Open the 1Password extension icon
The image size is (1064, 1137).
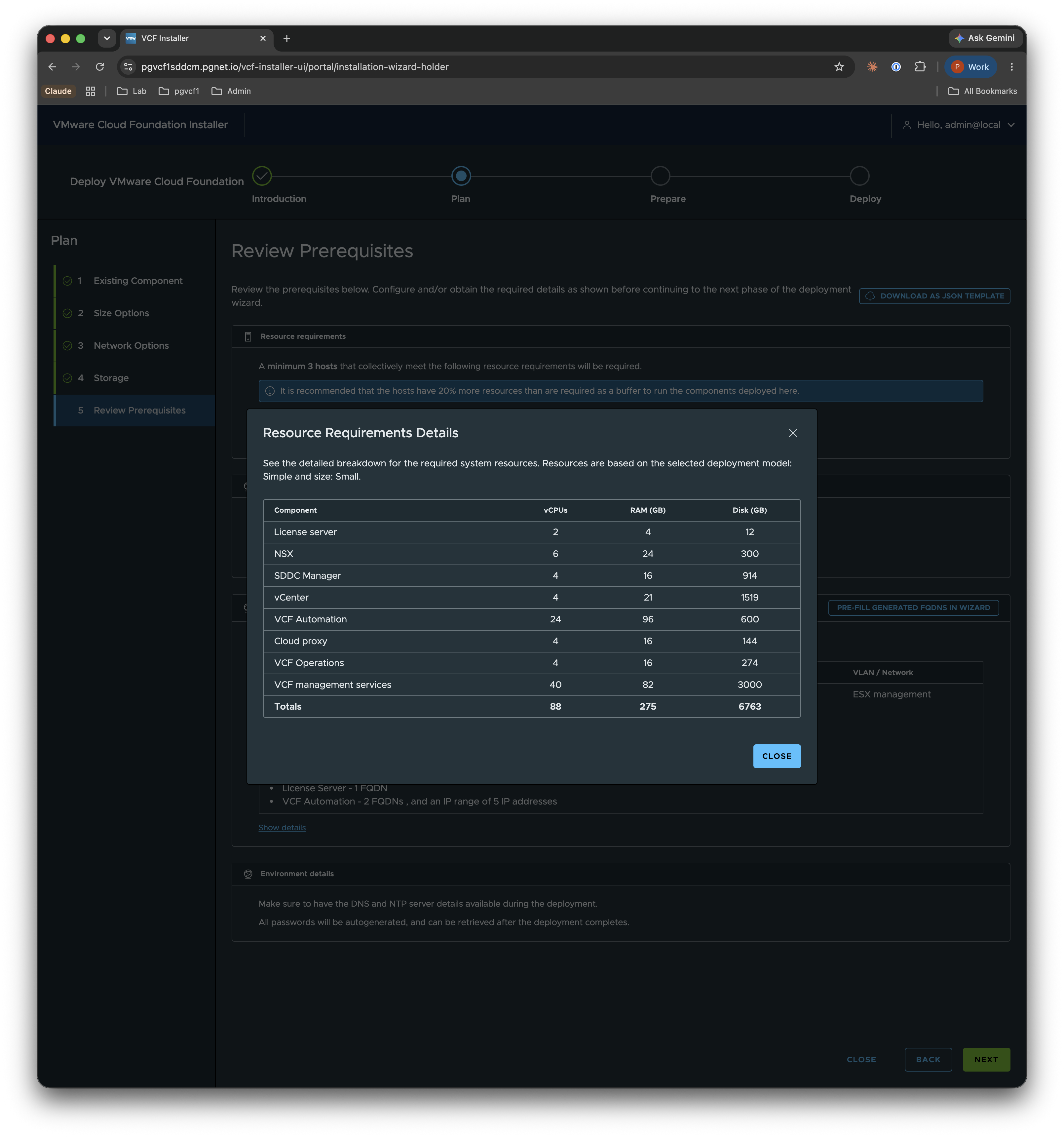coord(896,67)
